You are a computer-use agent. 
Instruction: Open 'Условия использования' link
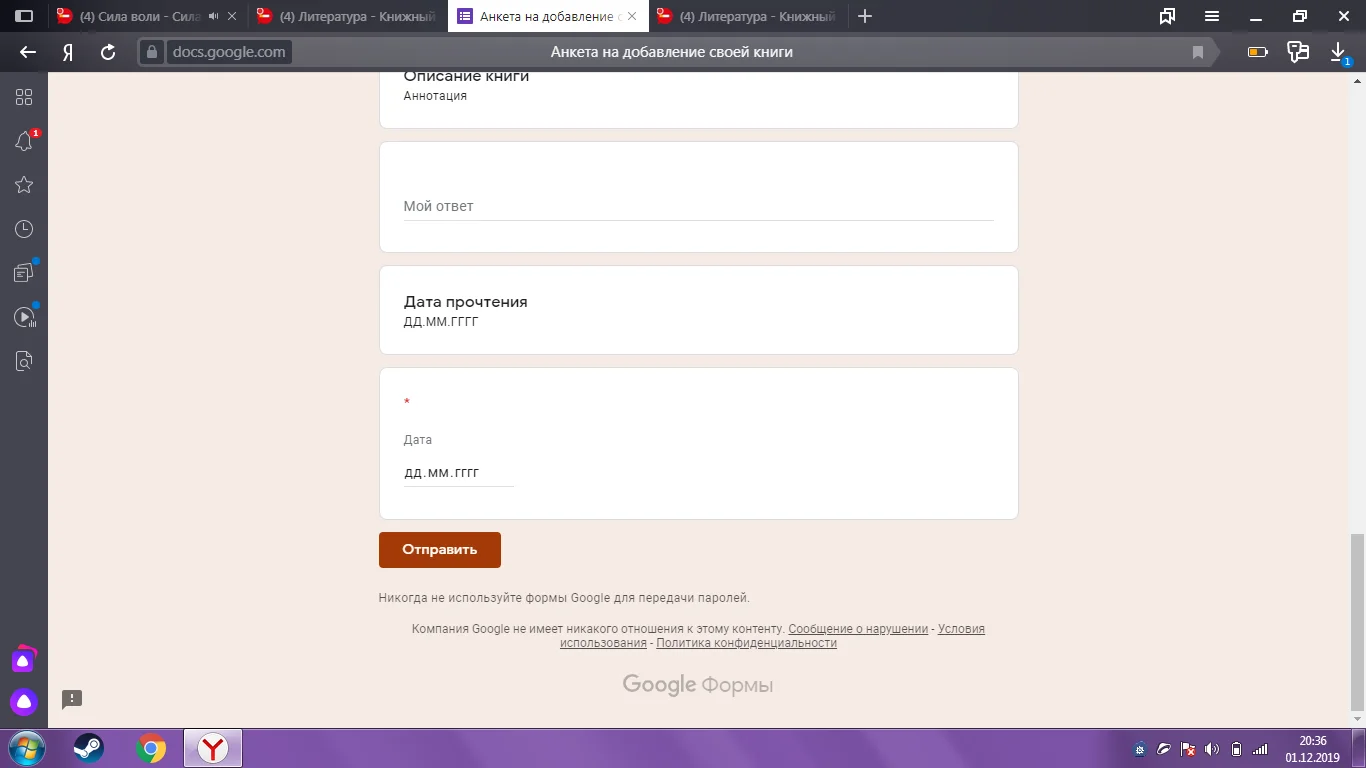pyautogui.click(x=772, y=636)
